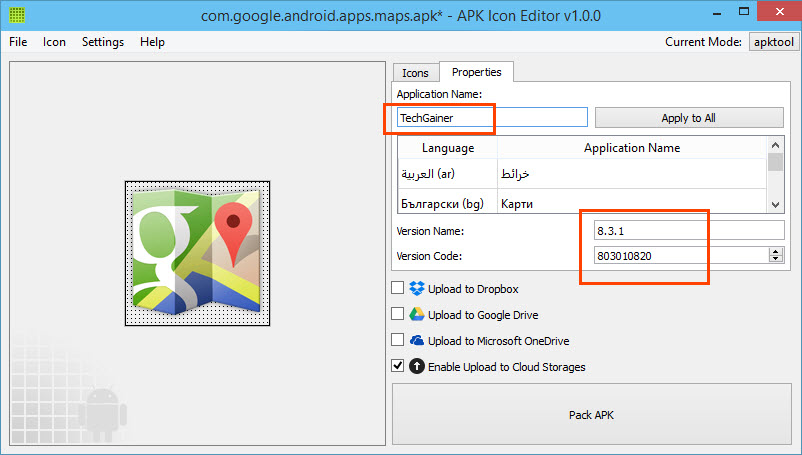Increase Version Code with the up arrow
802x455 pixels.
pyautogui.click(x=776, y=252)
